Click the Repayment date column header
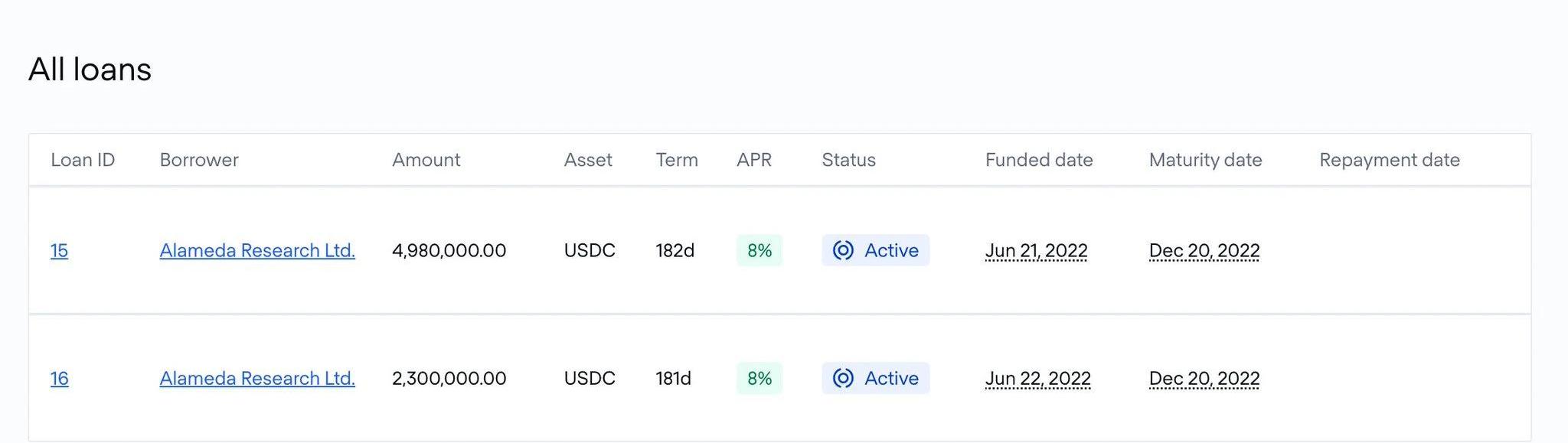The height and width of the screenshot is (443, 1568). (1389, 160)
